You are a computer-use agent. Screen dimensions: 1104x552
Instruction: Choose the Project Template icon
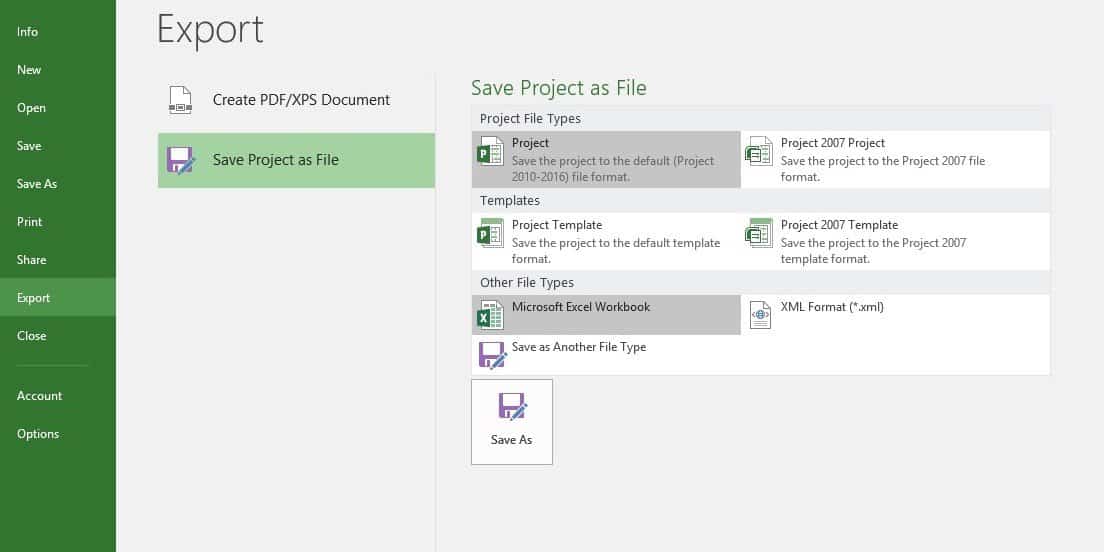coord(490,234)
